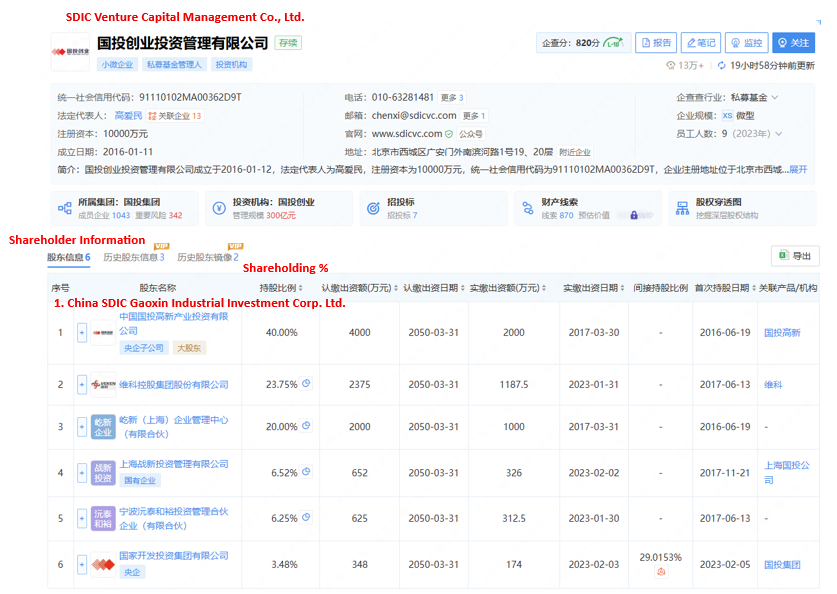The height and width of the screenshot is (594, 837).
Task: Open indirect holding chain icon under 29.0153%
Action: click(x=660, y=572)
